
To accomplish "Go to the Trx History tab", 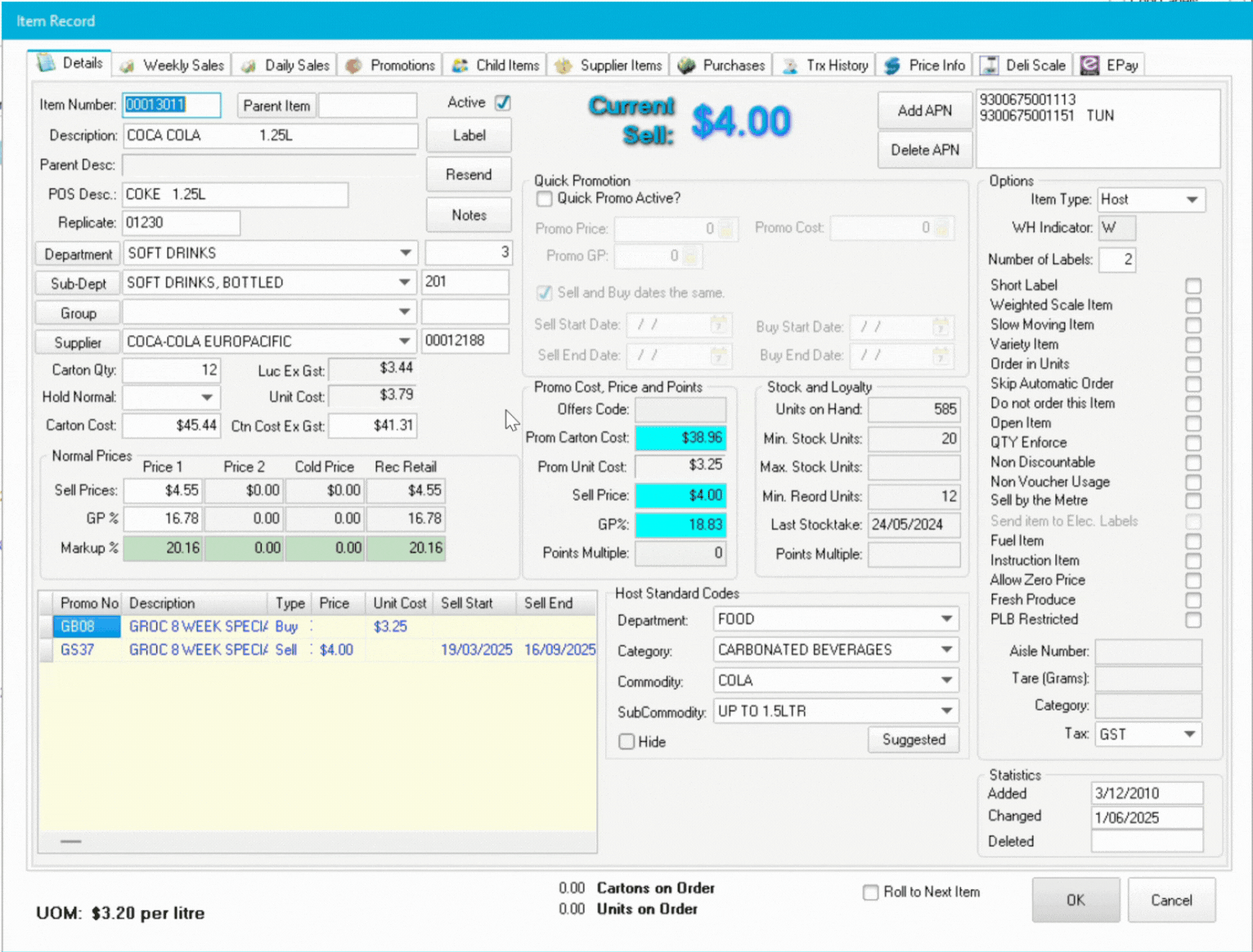I will 825,65.
